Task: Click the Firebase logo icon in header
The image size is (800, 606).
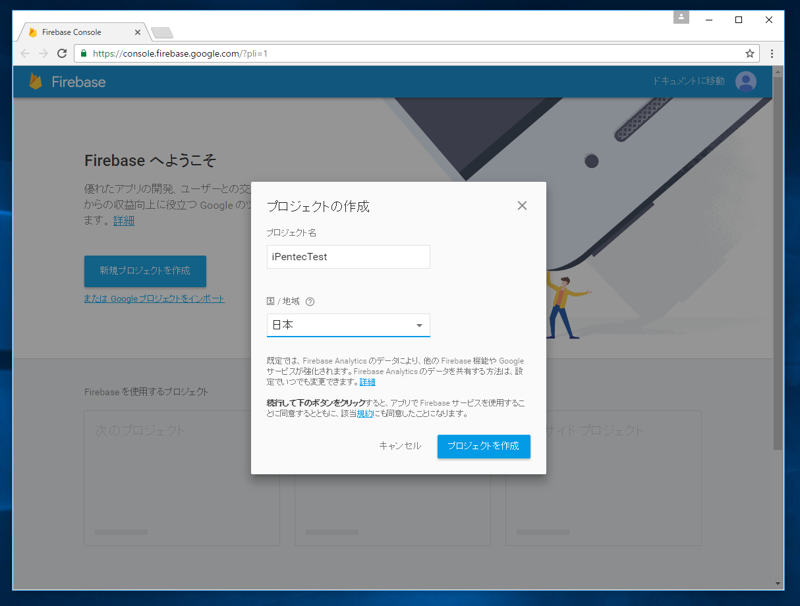Action: click(35, 82)
